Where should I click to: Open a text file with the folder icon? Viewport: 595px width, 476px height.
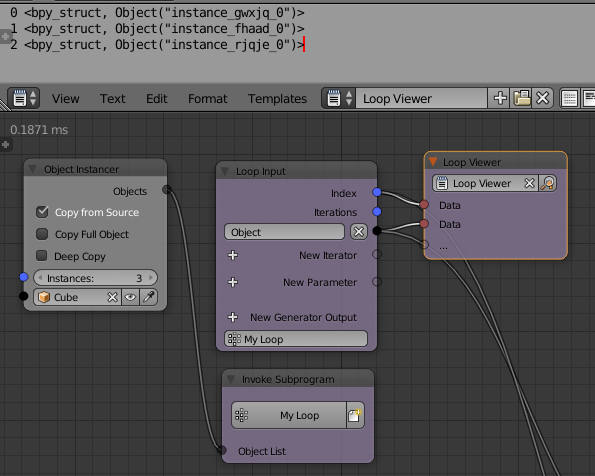(x=521, y=98)
